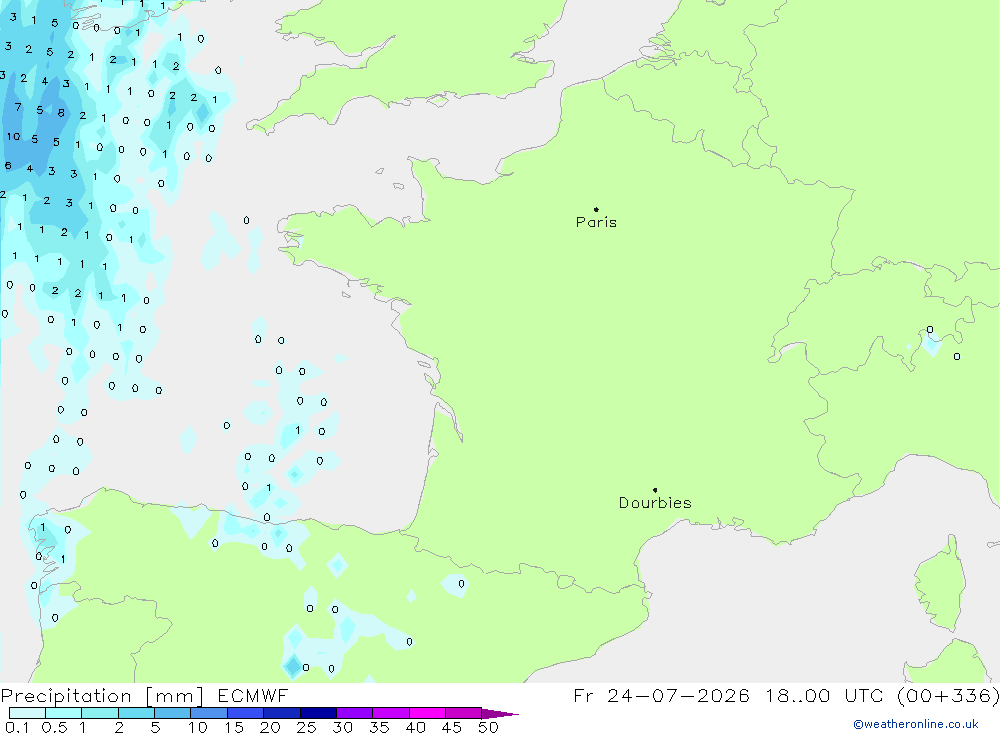Select the 40–45 mm magenta legend swatch
1000x733 pixels.
pyautogui.click(x=427, y=713)
